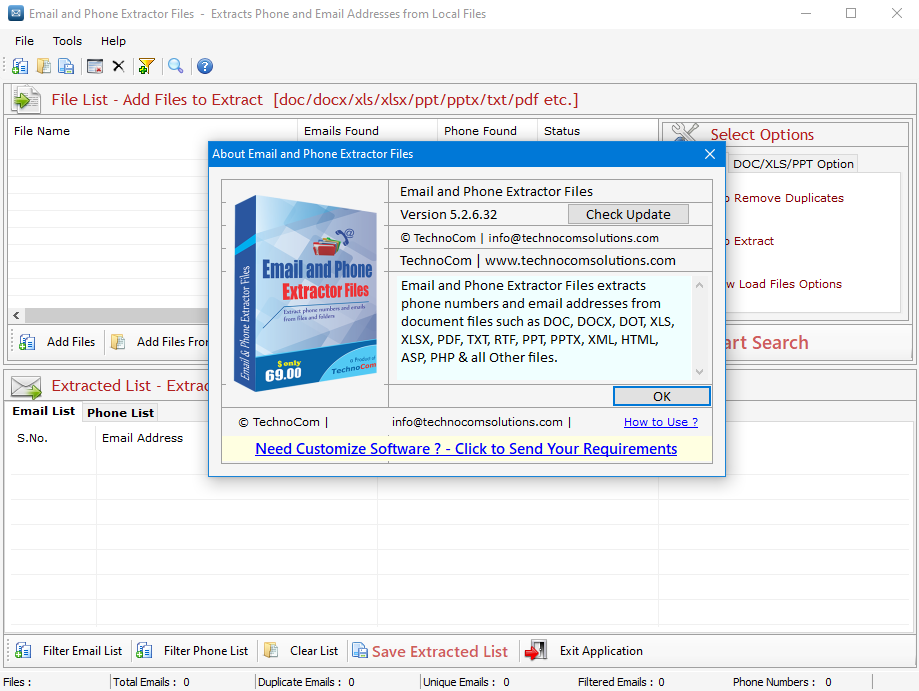
Task: Click 'TechnoCom | www.technocomsolutions.com' text
Action: coord(537,260)
